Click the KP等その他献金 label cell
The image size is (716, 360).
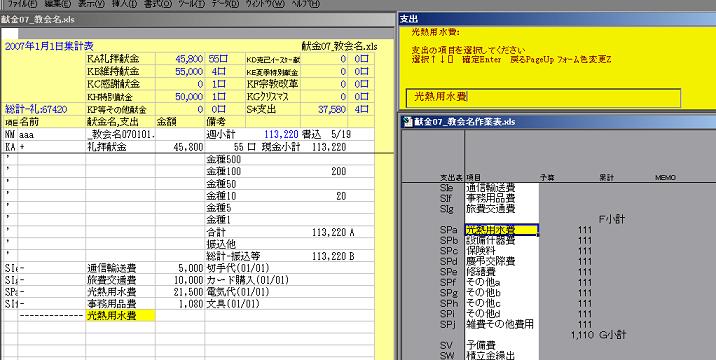coord(121,110)
